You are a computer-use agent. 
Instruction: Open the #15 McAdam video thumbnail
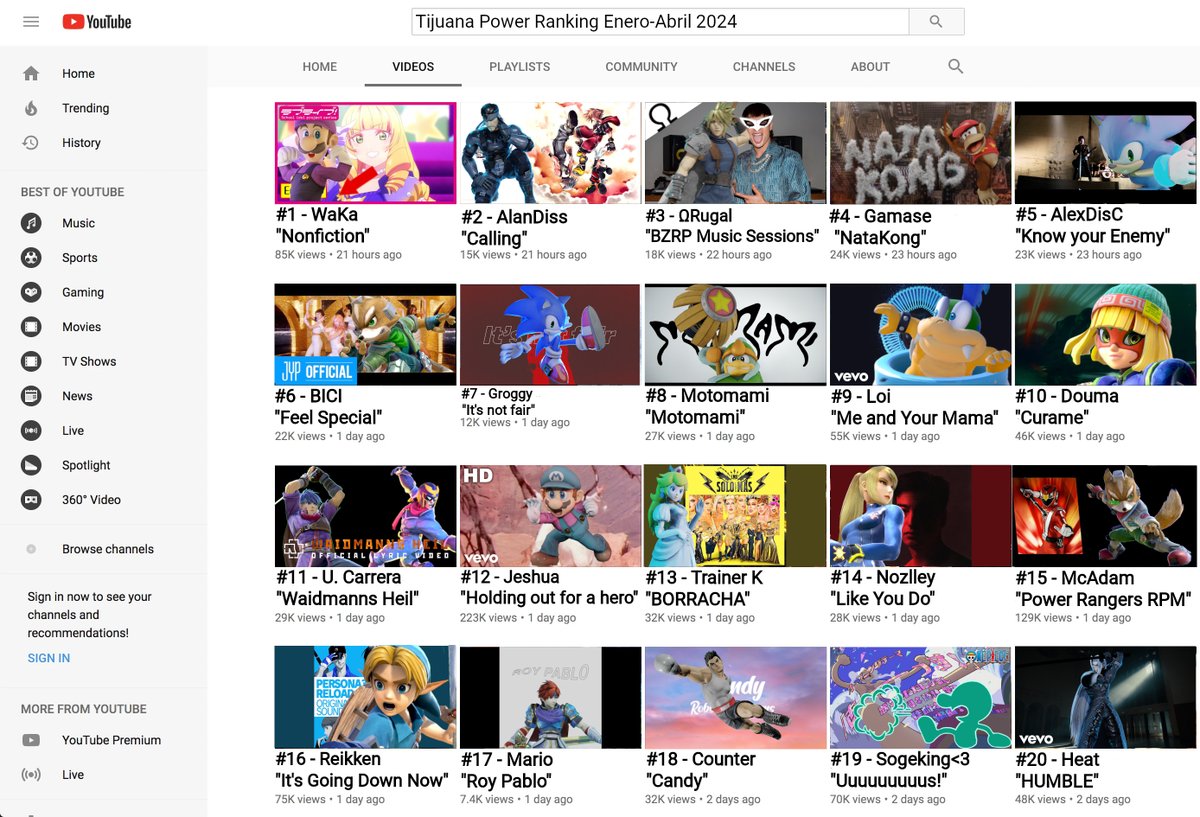click(x=1105, y=516)
